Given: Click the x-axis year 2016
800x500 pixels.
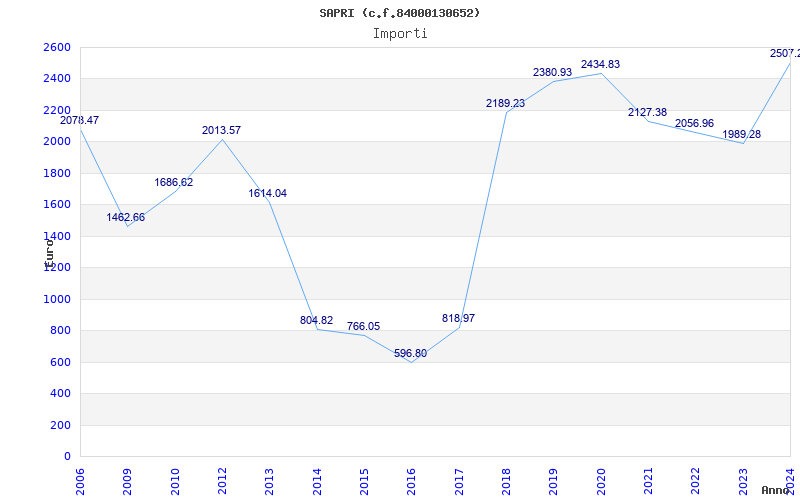Looking at the screenshot, I should pos(412,481).
